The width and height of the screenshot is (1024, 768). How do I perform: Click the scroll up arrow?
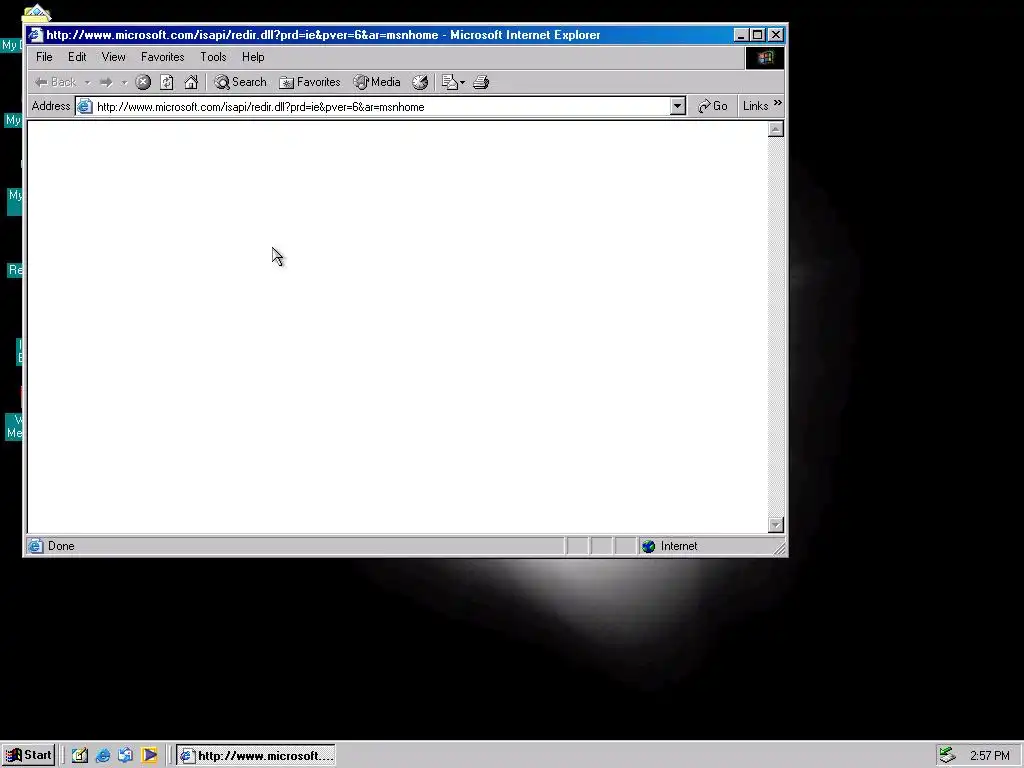click(775, 129)
